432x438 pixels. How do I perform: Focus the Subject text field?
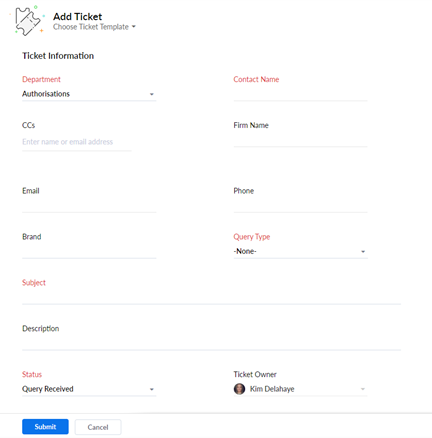coord(211,297)
